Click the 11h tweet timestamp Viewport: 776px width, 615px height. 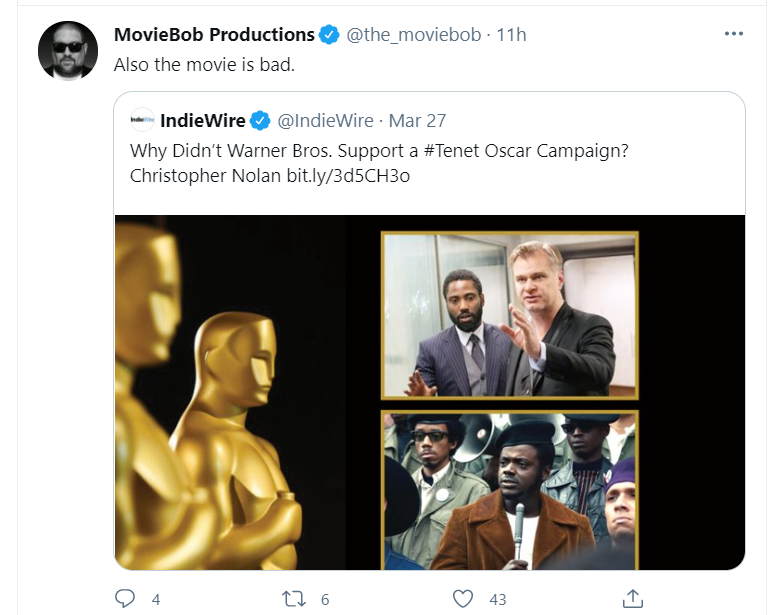(511, 35)
